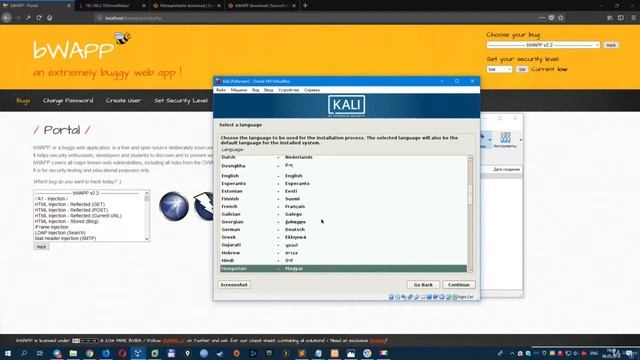Open a new browser tab
This screenshot has height=360, width=640.
coord(305,6)
